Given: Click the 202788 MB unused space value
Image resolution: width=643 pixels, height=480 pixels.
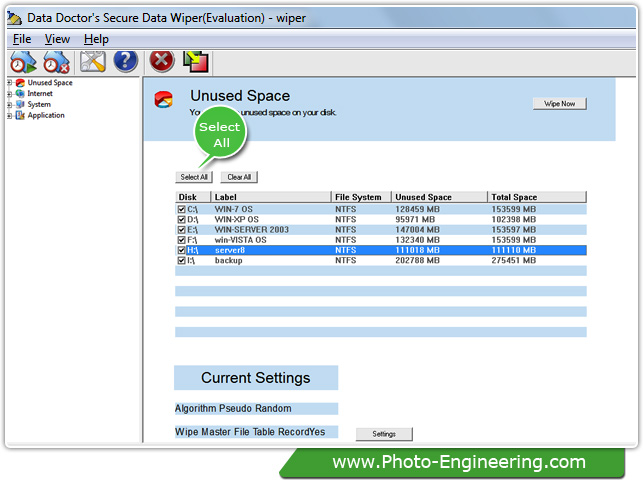Looking at the screenshot, I should pyautogui.click(x=417, y=261).
